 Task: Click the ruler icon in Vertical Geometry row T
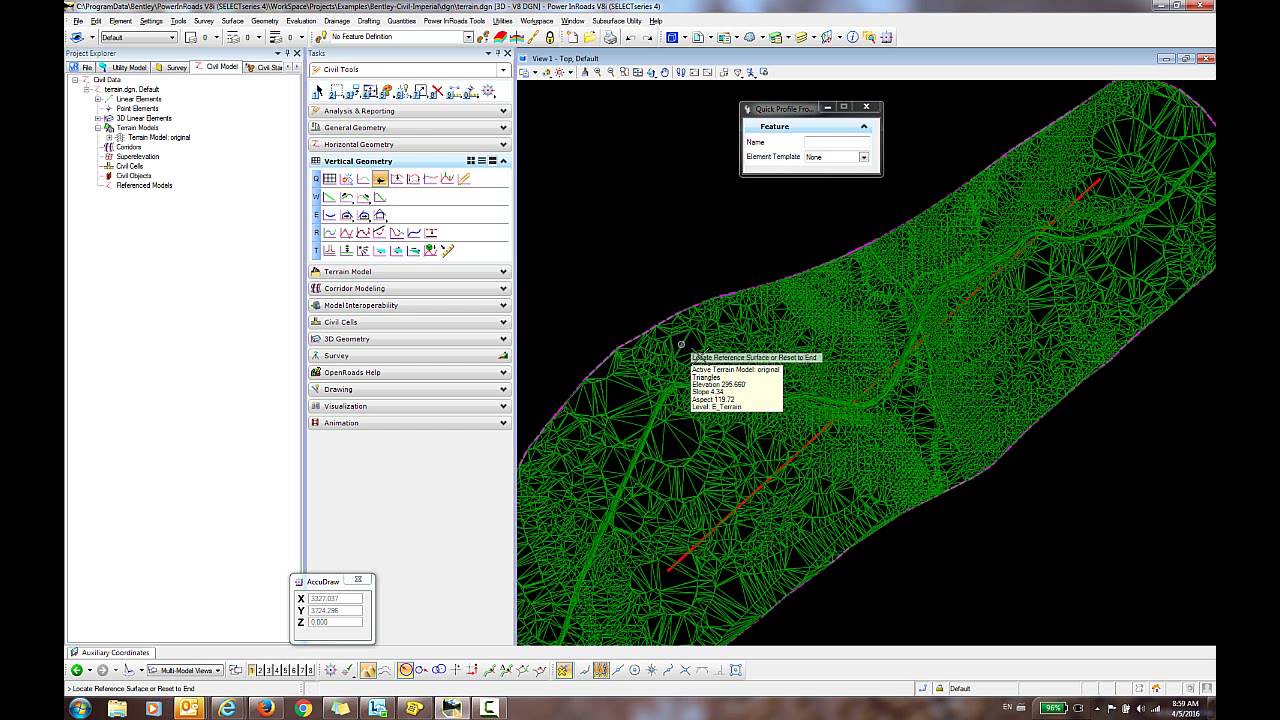[447, 251]
